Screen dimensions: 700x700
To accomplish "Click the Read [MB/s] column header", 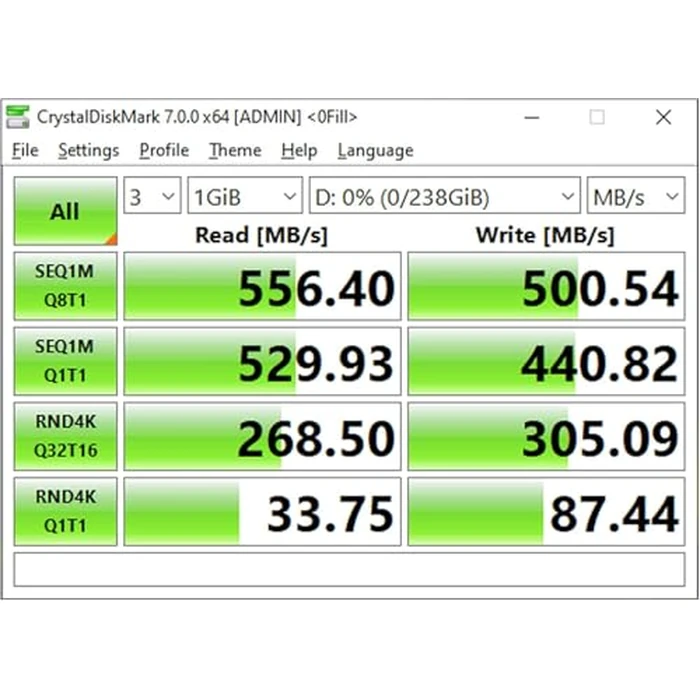I will (262, 235).
